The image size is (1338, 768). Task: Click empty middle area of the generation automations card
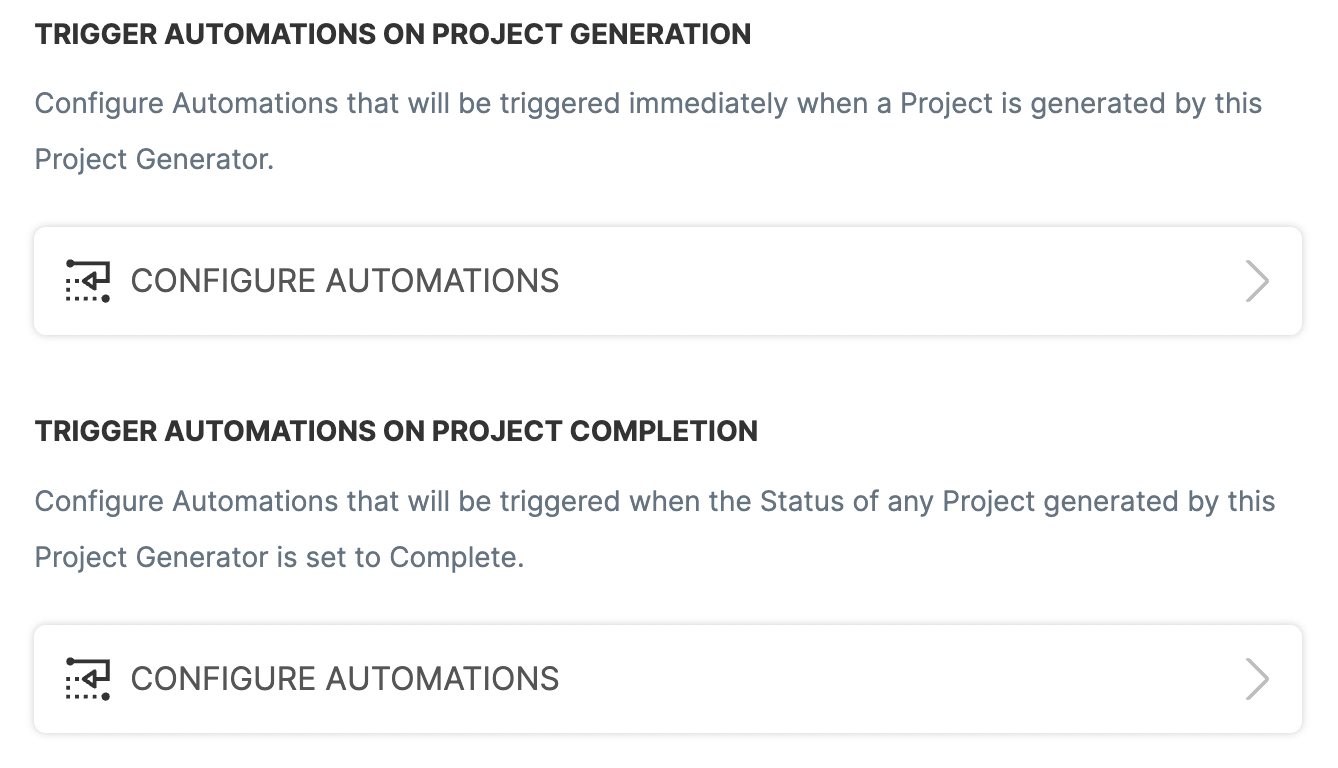pos(900,281)
